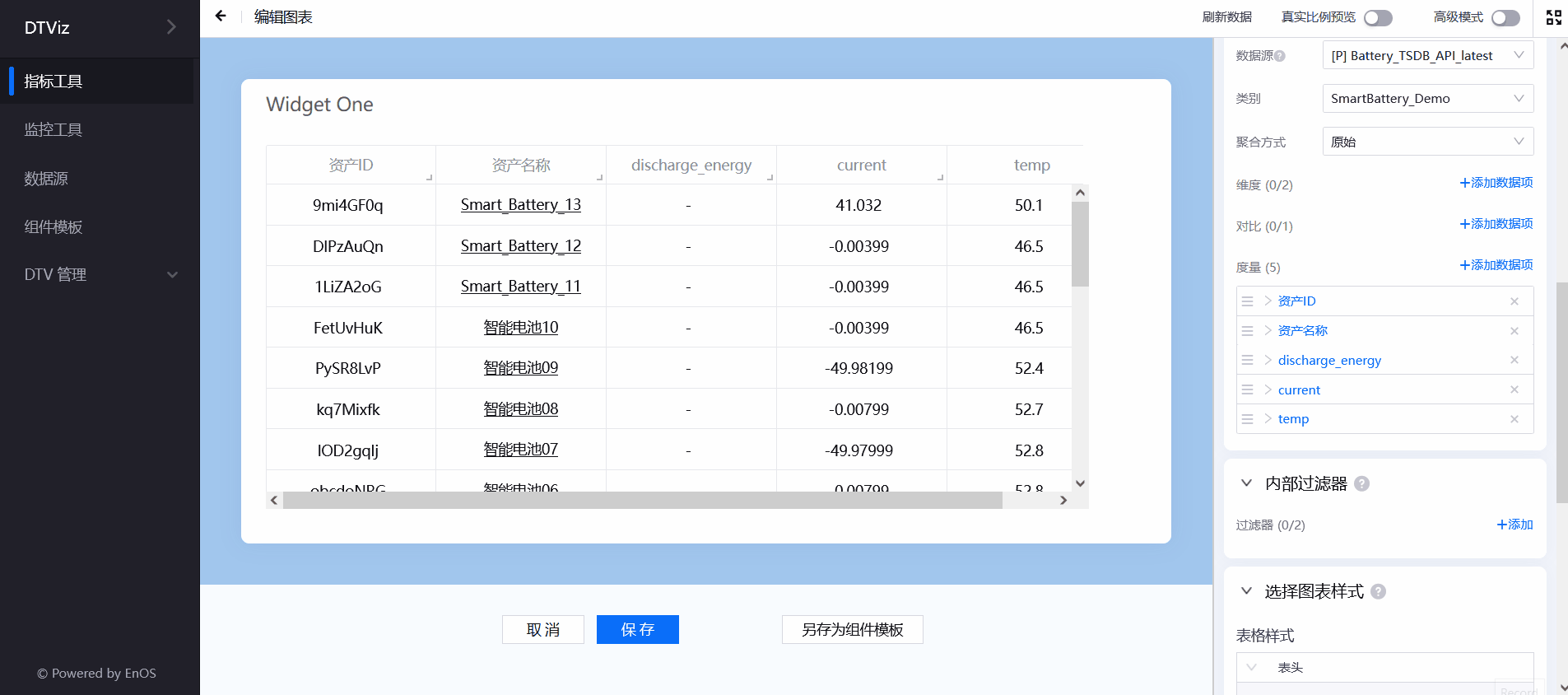The height and width of the screenshot is (695, 1568).
Task: Open 数据源 in the left sidebar
Action: (x=46, y=179)
